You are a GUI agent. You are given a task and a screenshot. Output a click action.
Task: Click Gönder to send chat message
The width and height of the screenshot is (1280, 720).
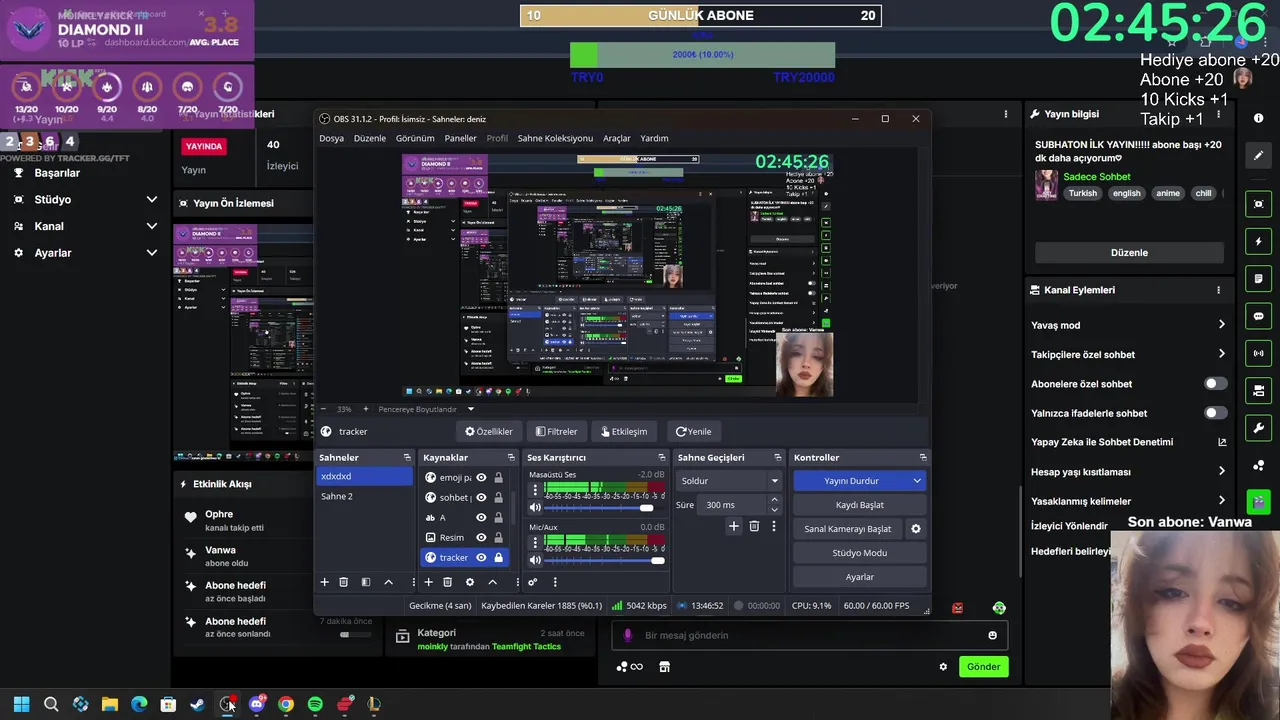(x=983, y=667)
